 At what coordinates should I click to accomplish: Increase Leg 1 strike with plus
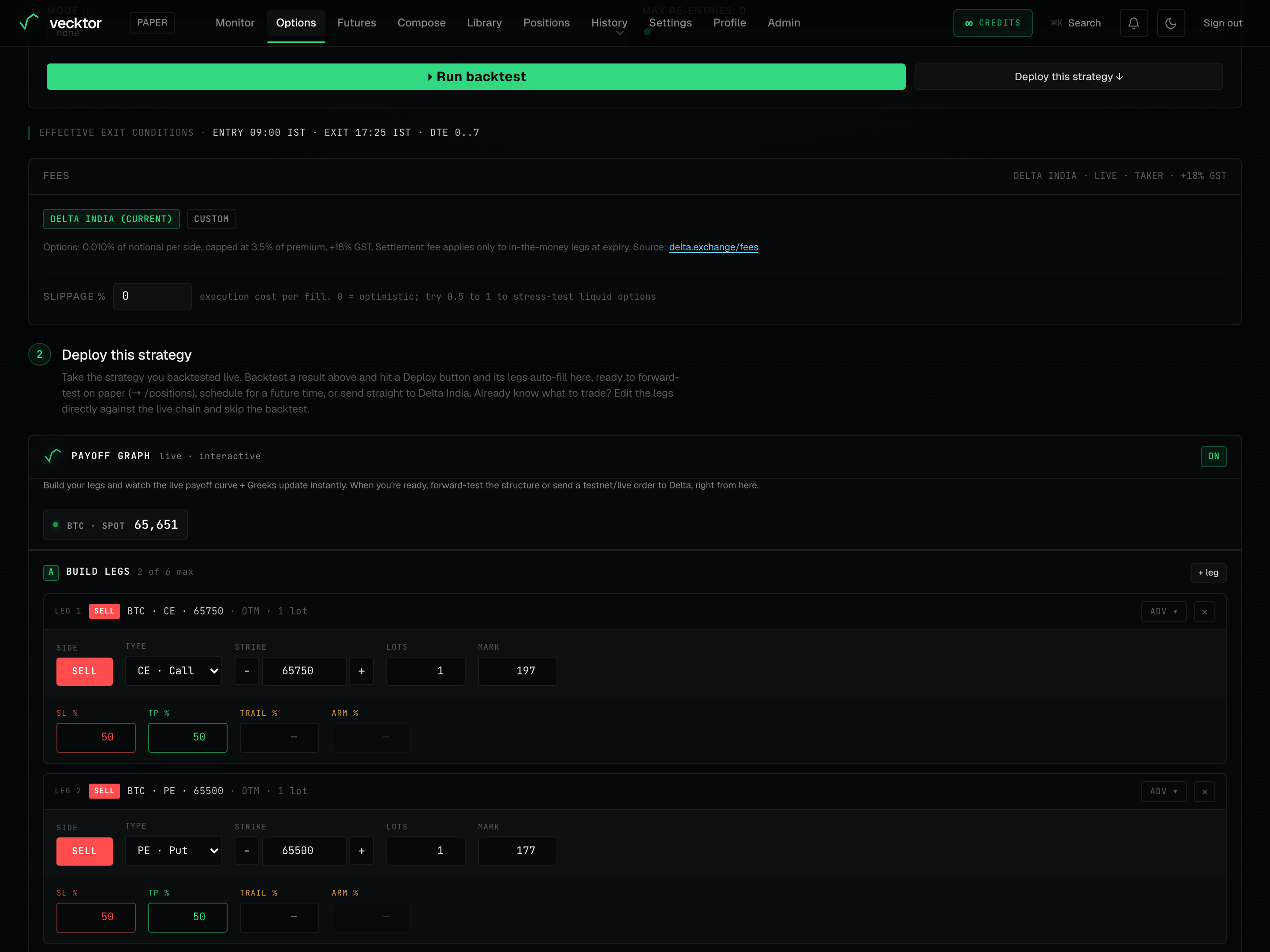tap(362, 671)
